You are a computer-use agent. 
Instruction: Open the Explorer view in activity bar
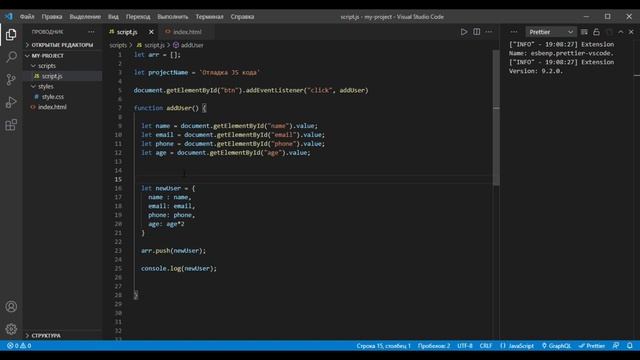pyautogui.click(x=11, y=35)
